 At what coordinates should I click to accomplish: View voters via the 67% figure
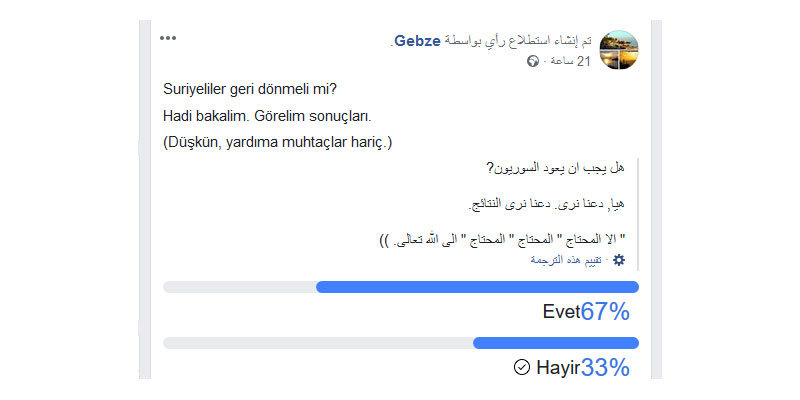pyautogui.click(x=605, y=312)
